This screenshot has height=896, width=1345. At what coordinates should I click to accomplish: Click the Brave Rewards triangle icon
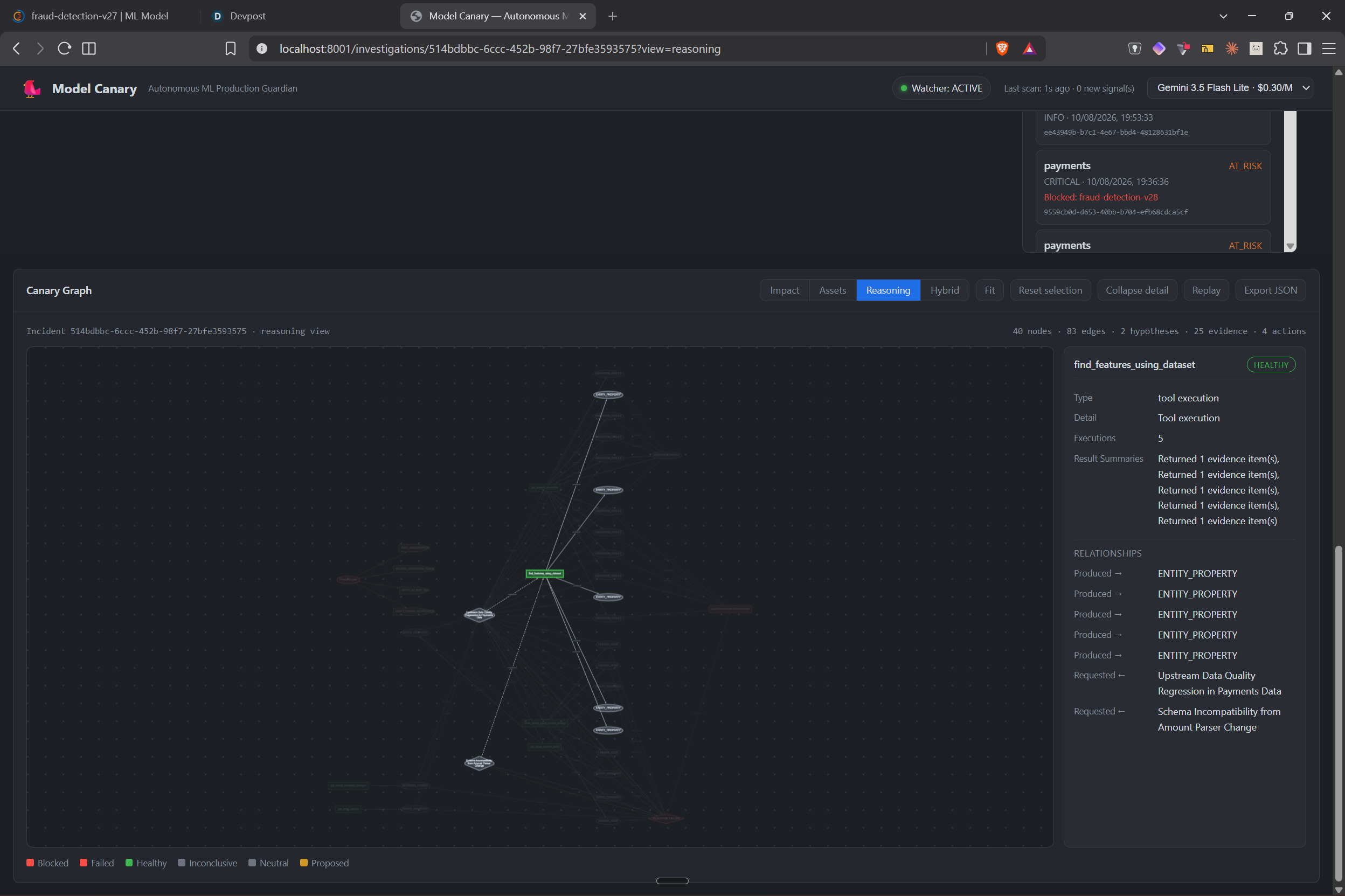coord(1029,48)
